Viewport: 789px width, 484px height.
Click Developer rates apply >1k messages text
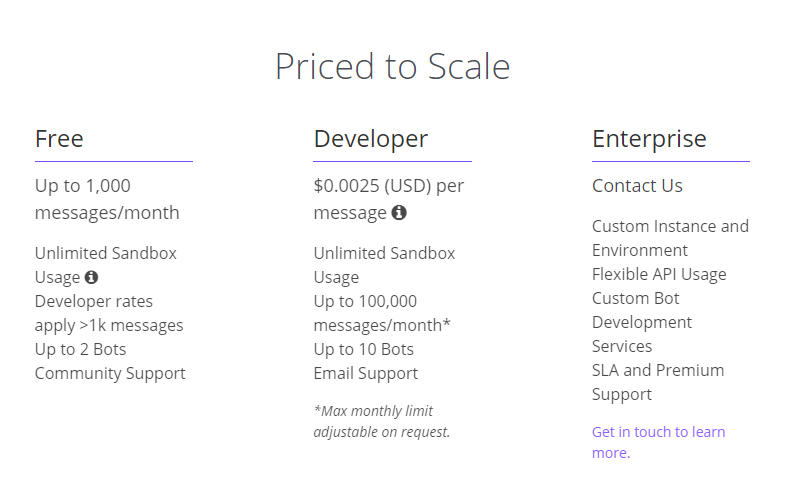point(109,313)
